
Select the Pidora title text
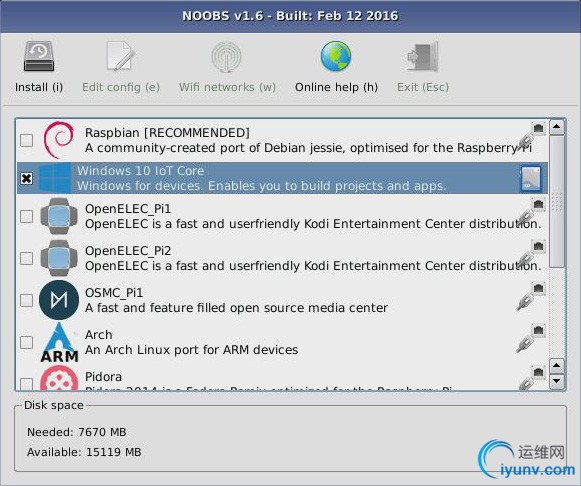(x=103, y=376)
